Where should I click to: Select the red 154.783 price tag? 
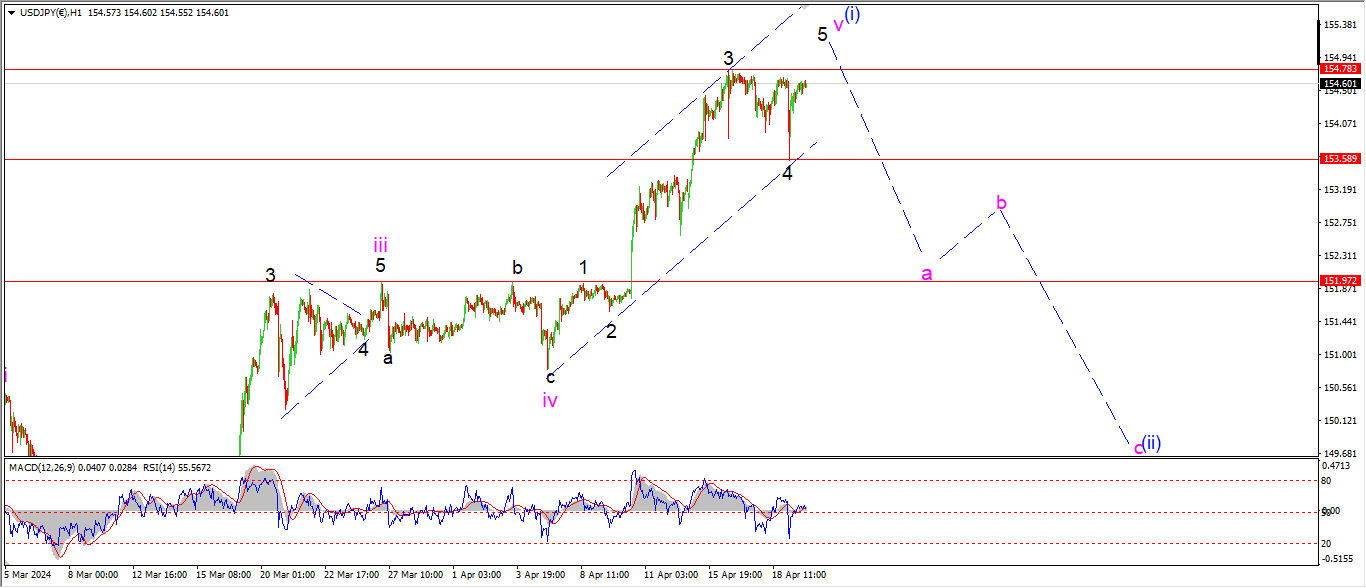[x=1341, y=69]
